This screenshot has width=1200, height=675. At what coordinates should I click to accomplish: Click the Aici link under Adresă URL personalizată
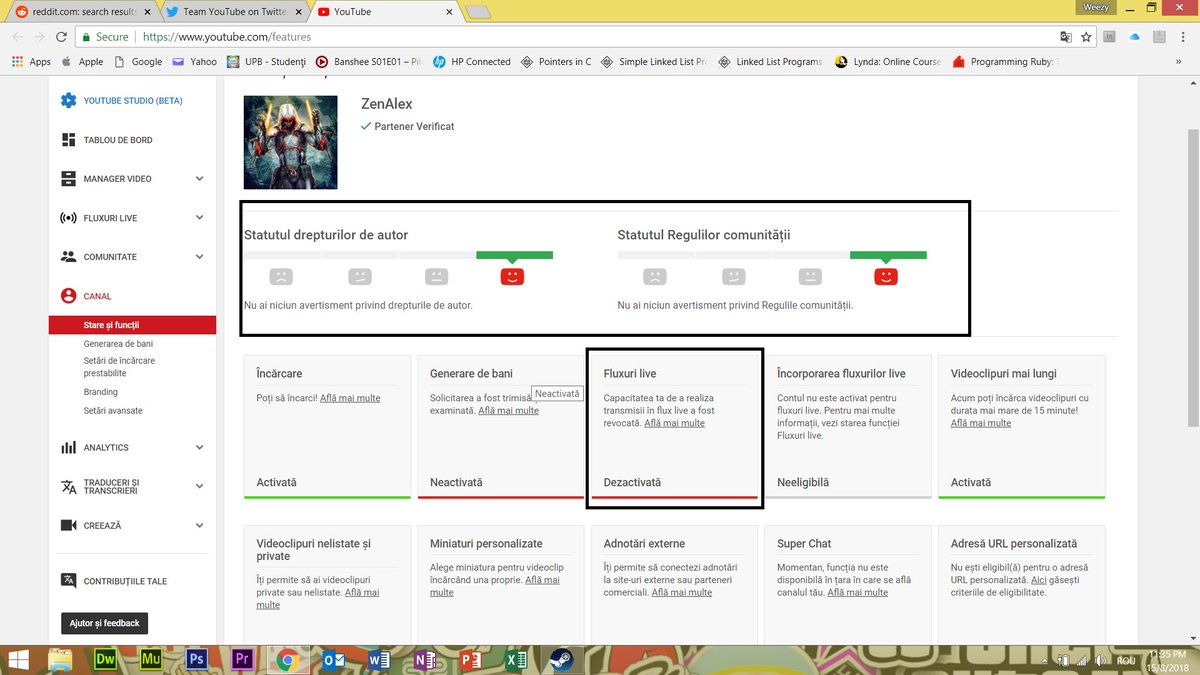click(x=1038, y=580)
